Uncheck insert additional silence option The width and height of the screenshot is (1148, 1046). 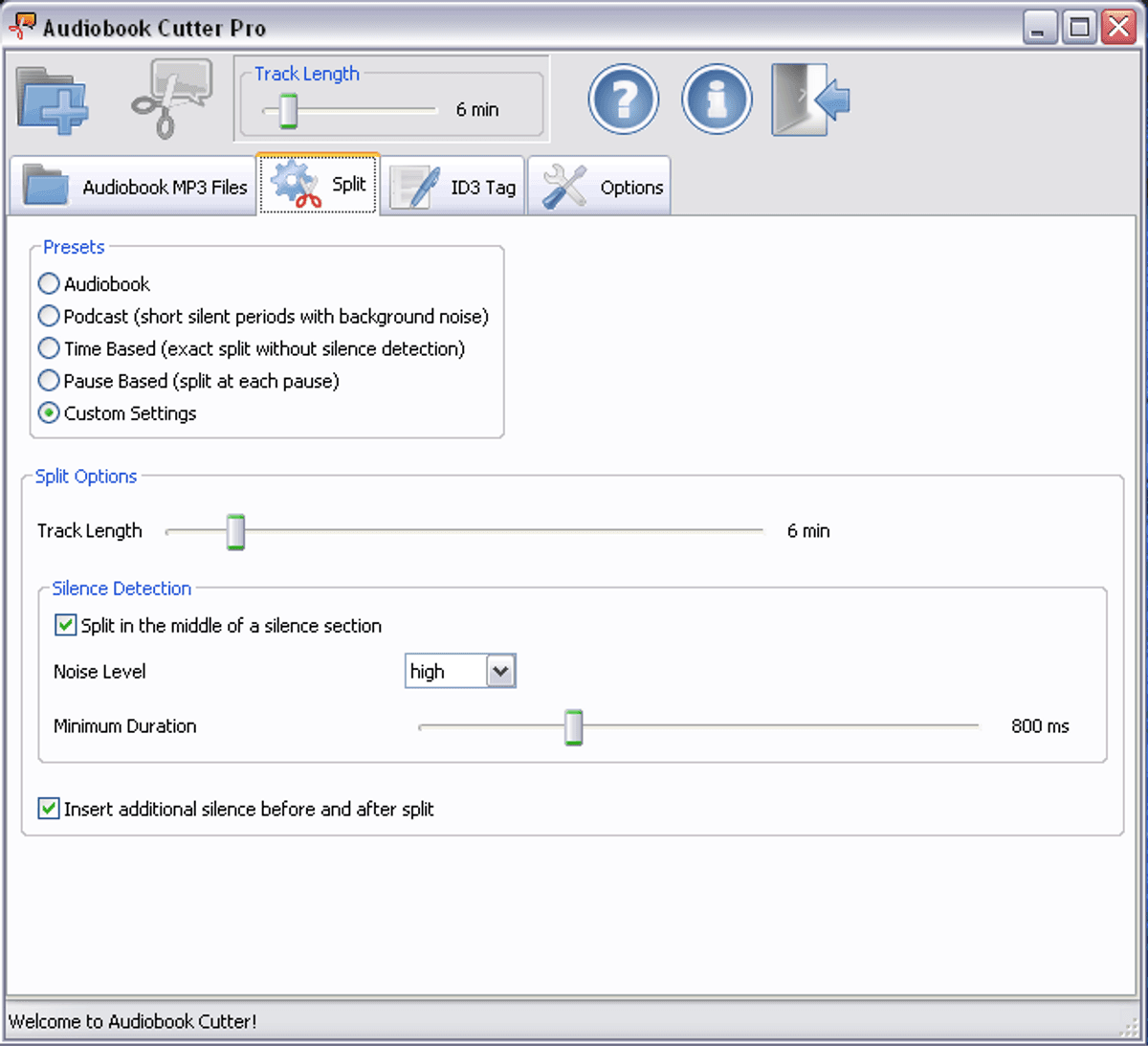point(49,810)
